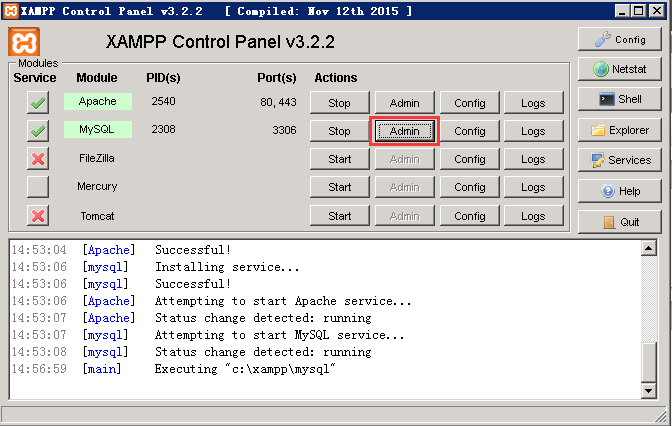
Task: Quit XAMPP using the Quit button
Action: click(621, 222)
